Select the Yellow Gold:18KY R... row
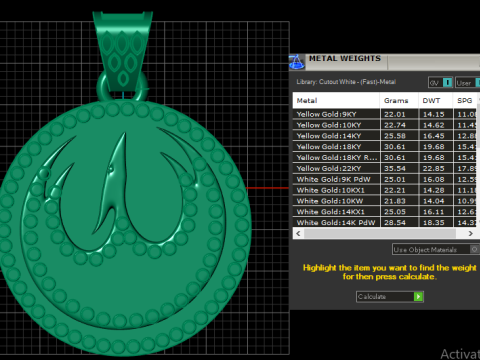480x360 pixels. click(386, 157)
